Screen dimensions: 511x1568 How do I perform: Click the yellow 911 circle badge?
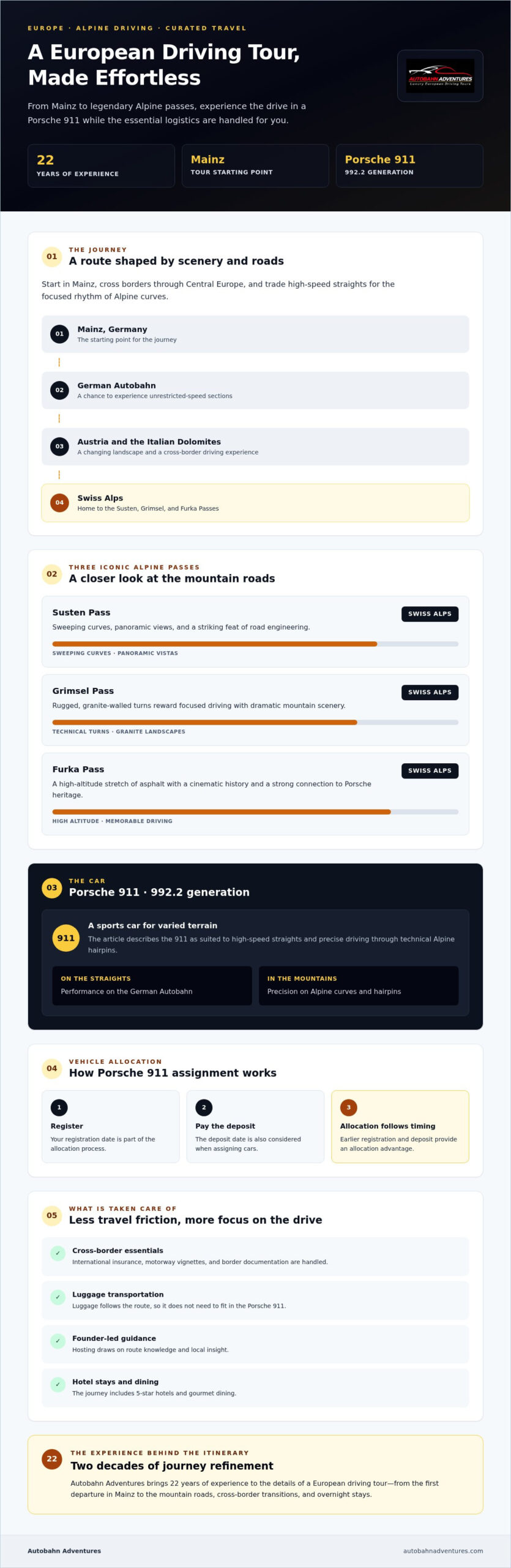(66, 938)
